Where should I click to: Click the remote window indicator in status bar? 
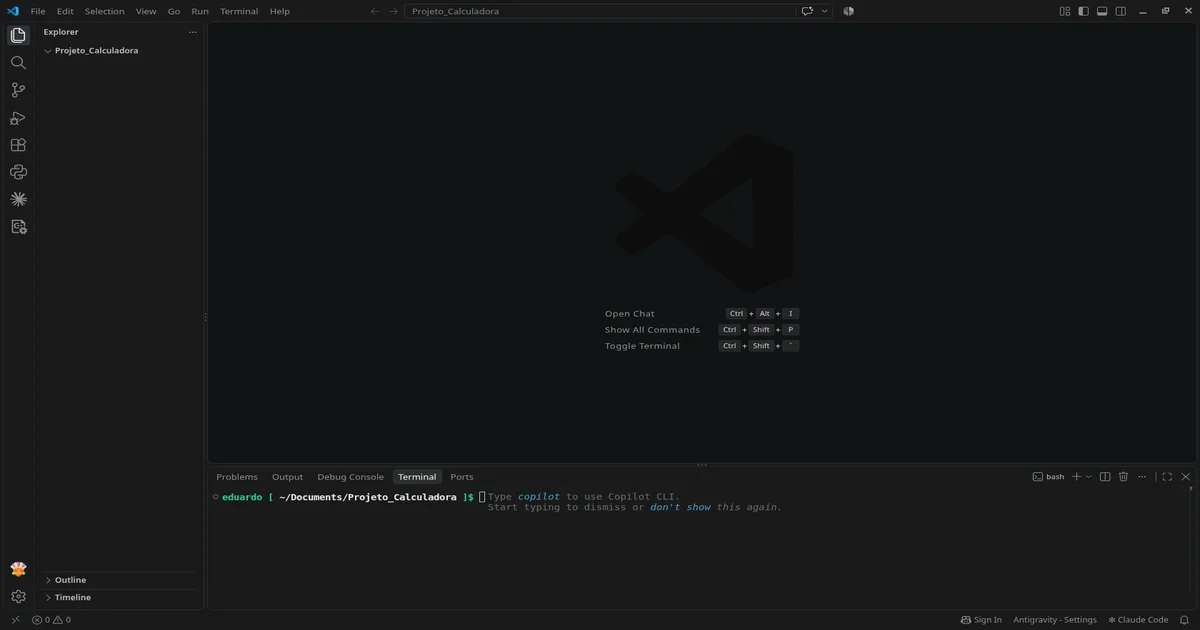pos(14,620)
